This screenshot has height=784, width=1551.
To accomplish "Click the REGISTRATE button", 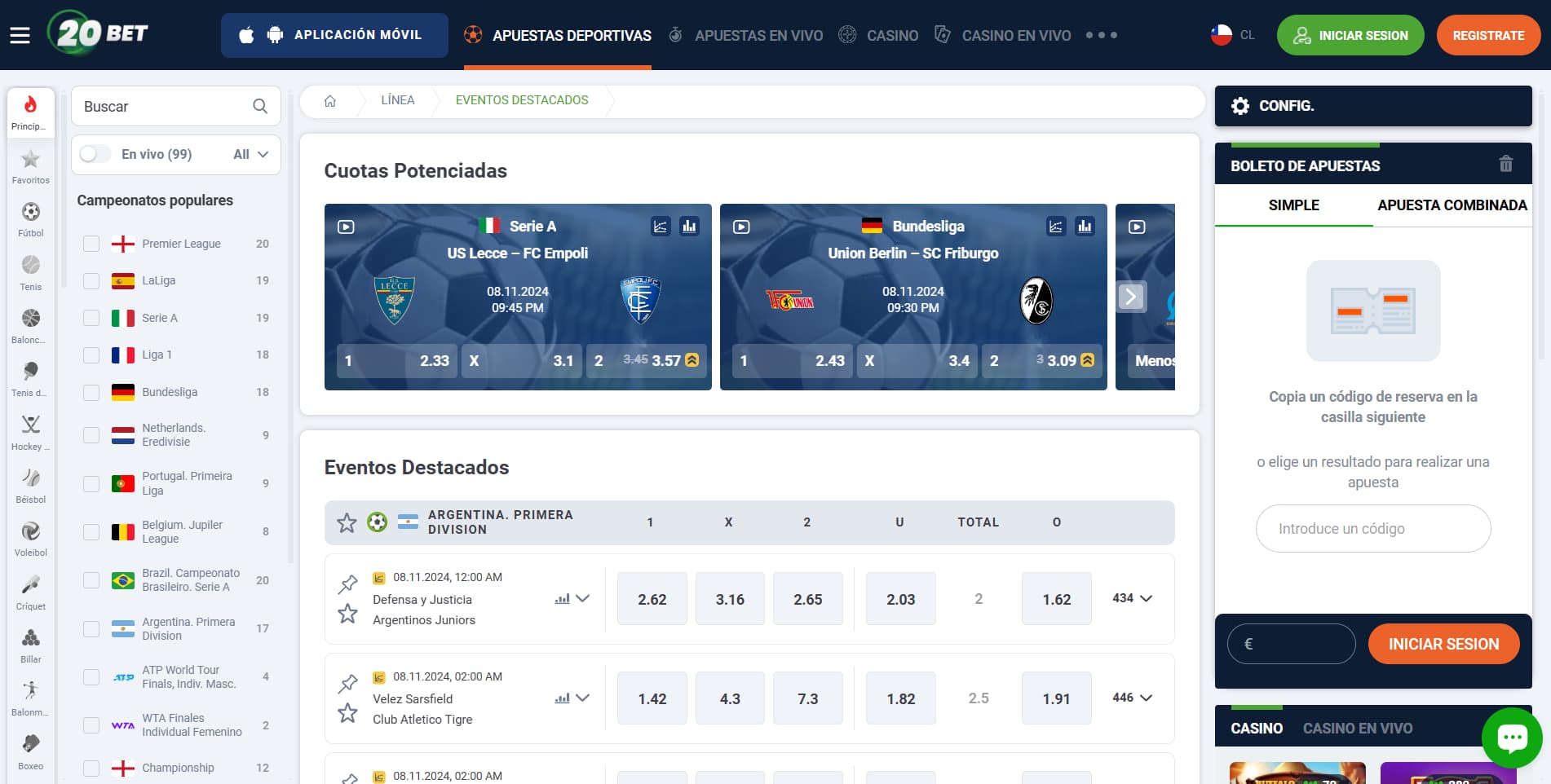I will (x=1487, y=35).
